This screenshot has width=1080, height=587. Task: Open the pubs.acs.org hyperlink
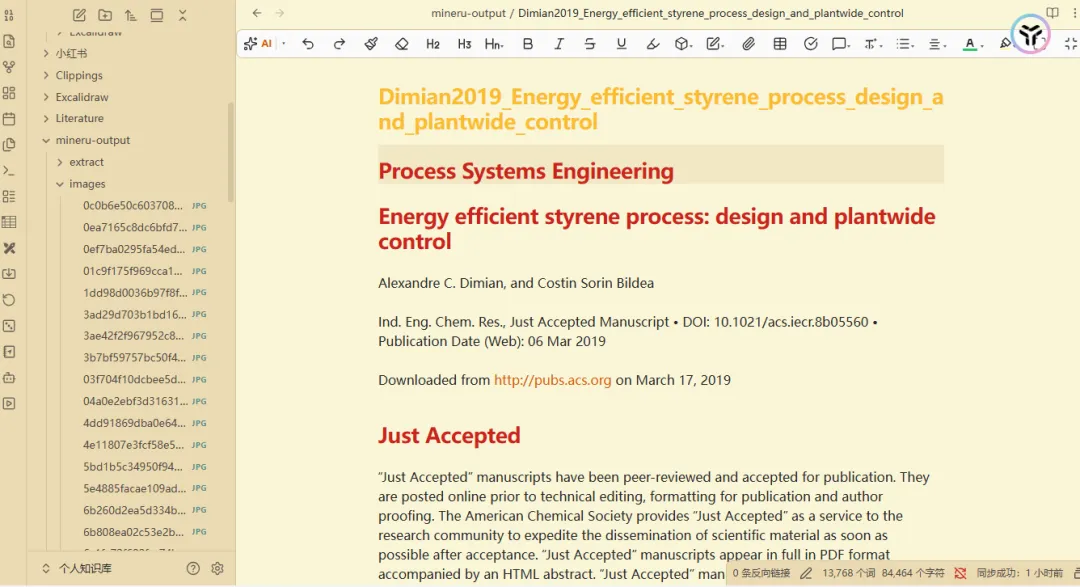(x=552, y=380)
